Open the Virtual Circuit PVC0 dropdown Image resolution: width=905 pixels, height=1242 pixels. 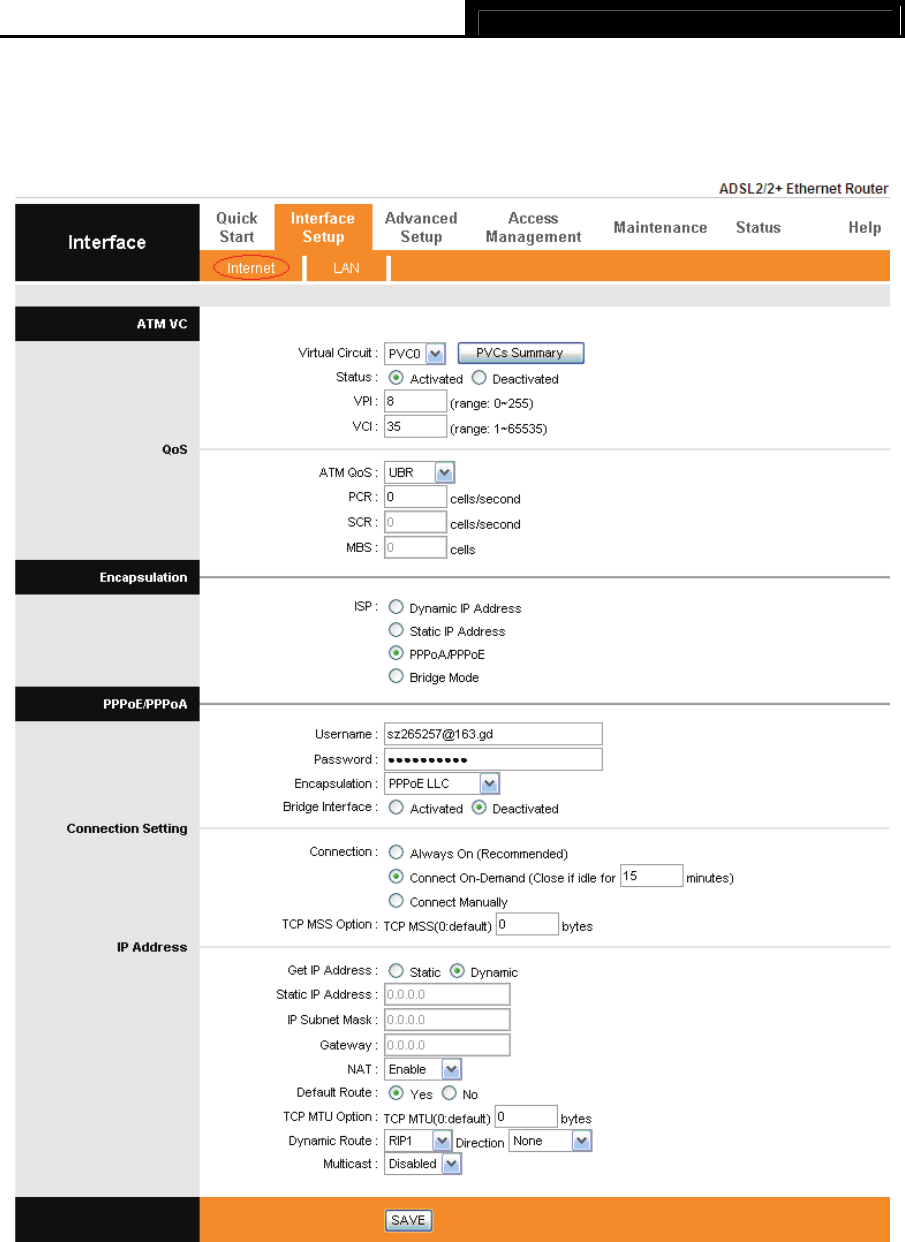(416, 354)
